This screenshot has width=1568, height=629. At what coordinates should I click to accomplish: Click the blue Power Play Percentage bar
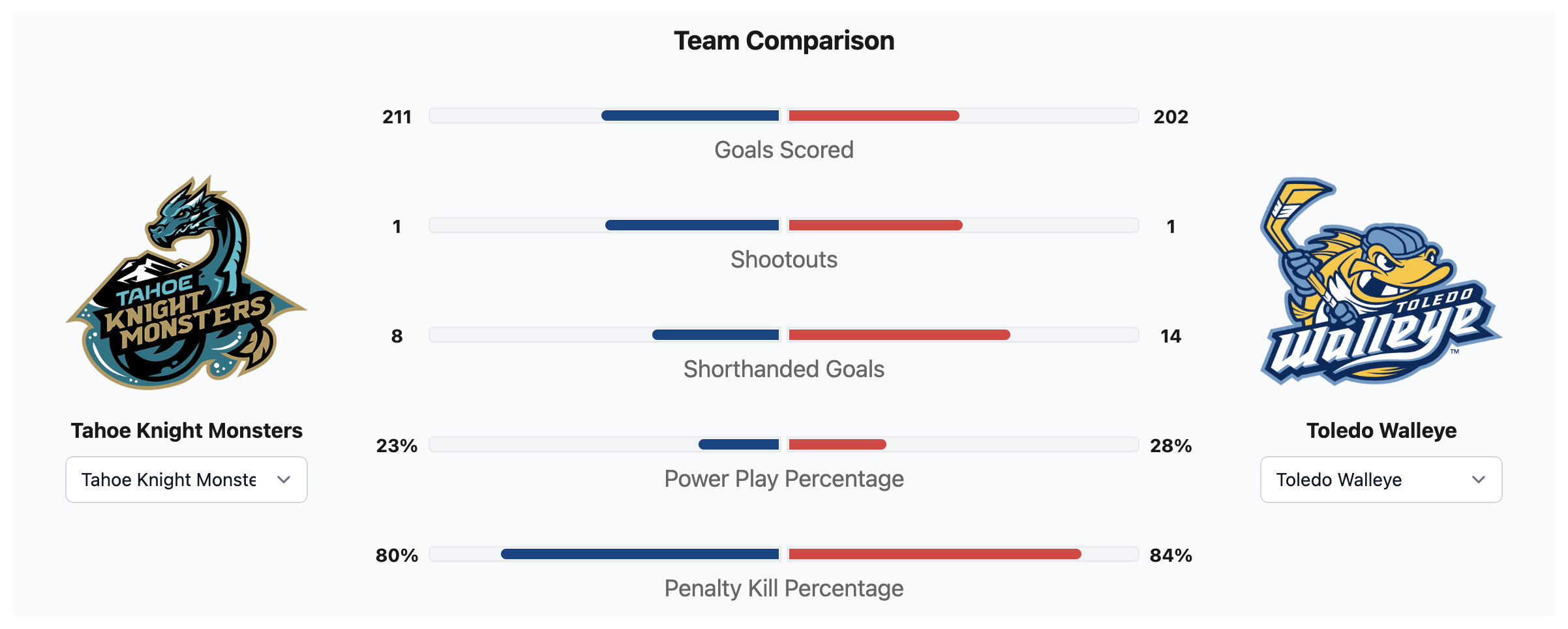[739, 444]
